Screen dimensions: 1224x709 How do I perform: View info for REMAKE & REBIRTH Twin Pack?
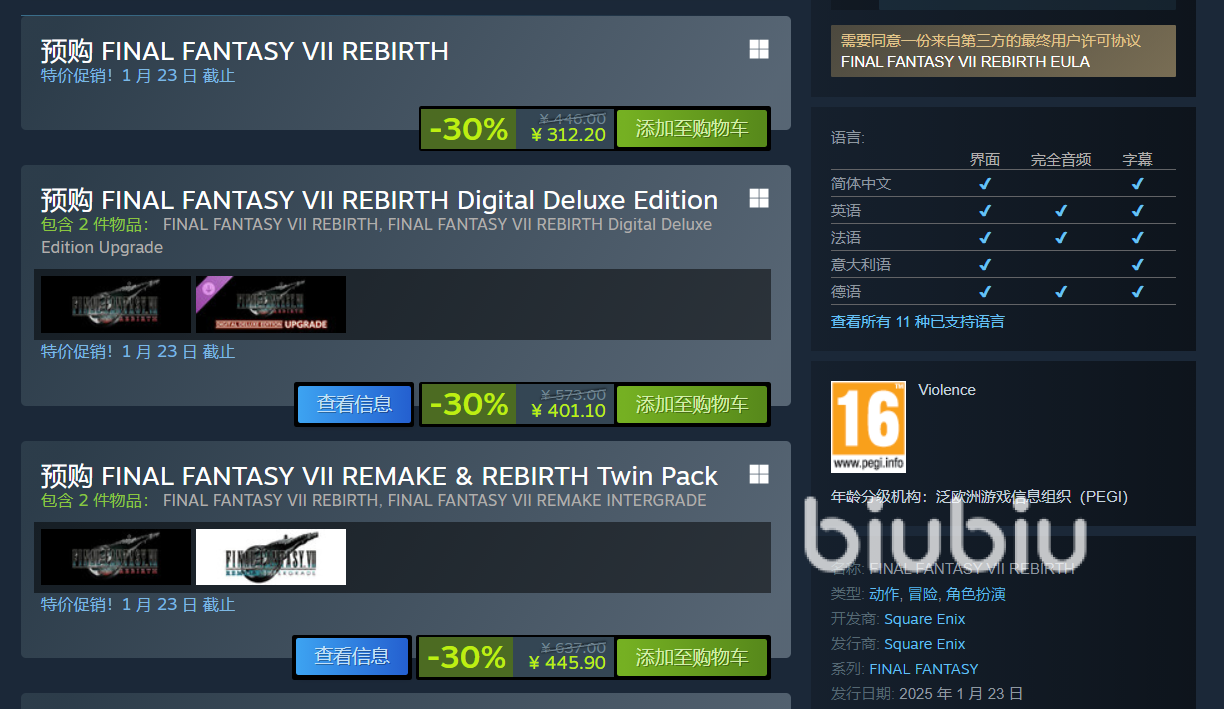pyautogui.click(x=353, y=656)
